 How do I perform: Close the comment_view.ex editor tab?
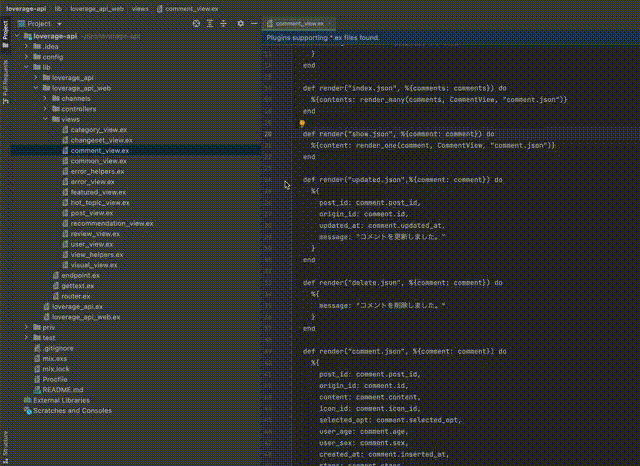(330, 24)
